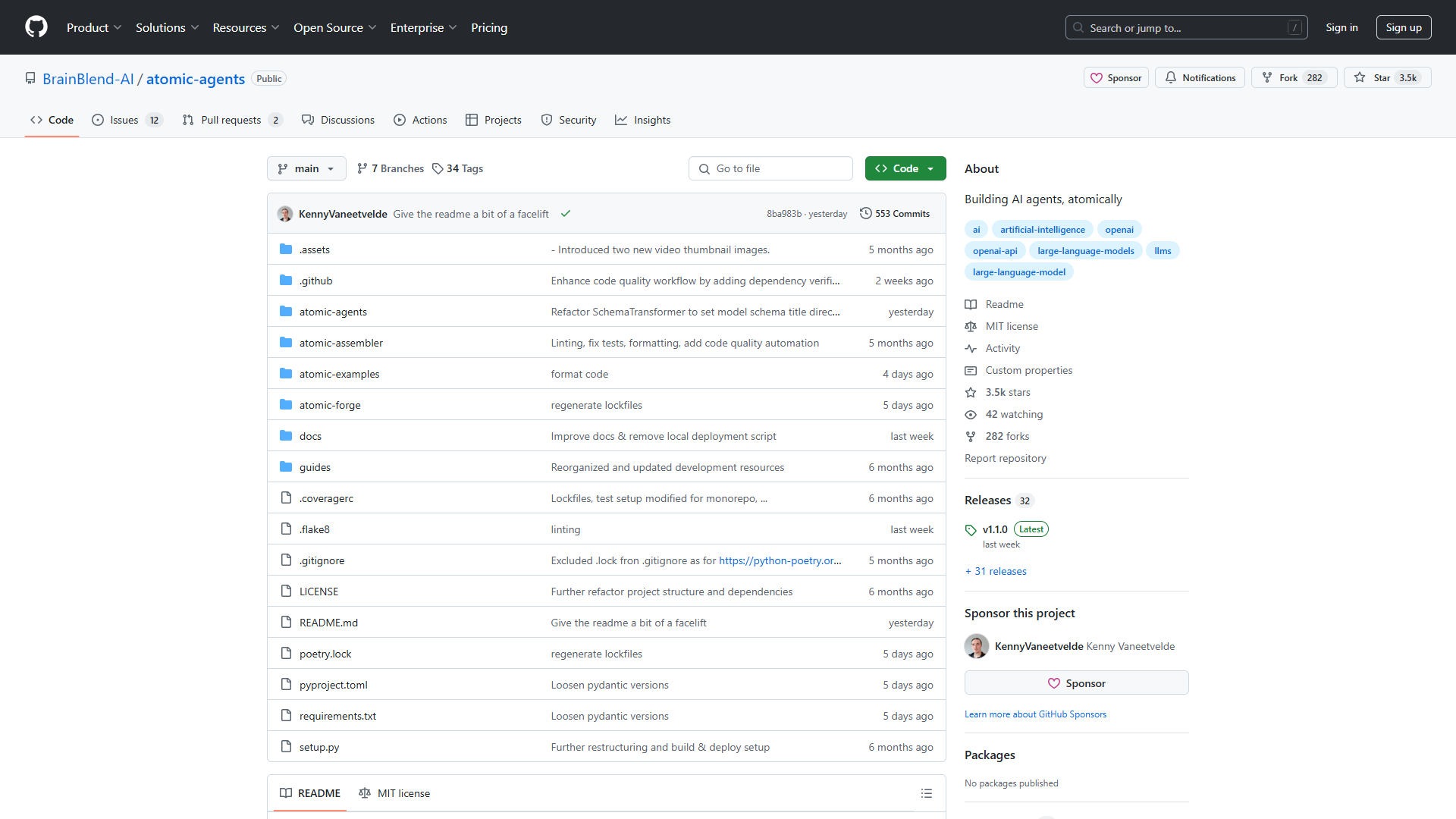Open the README.md file
Viewport: 1456px width, 819px height.
pyautogui.click(x=328, y=623)
